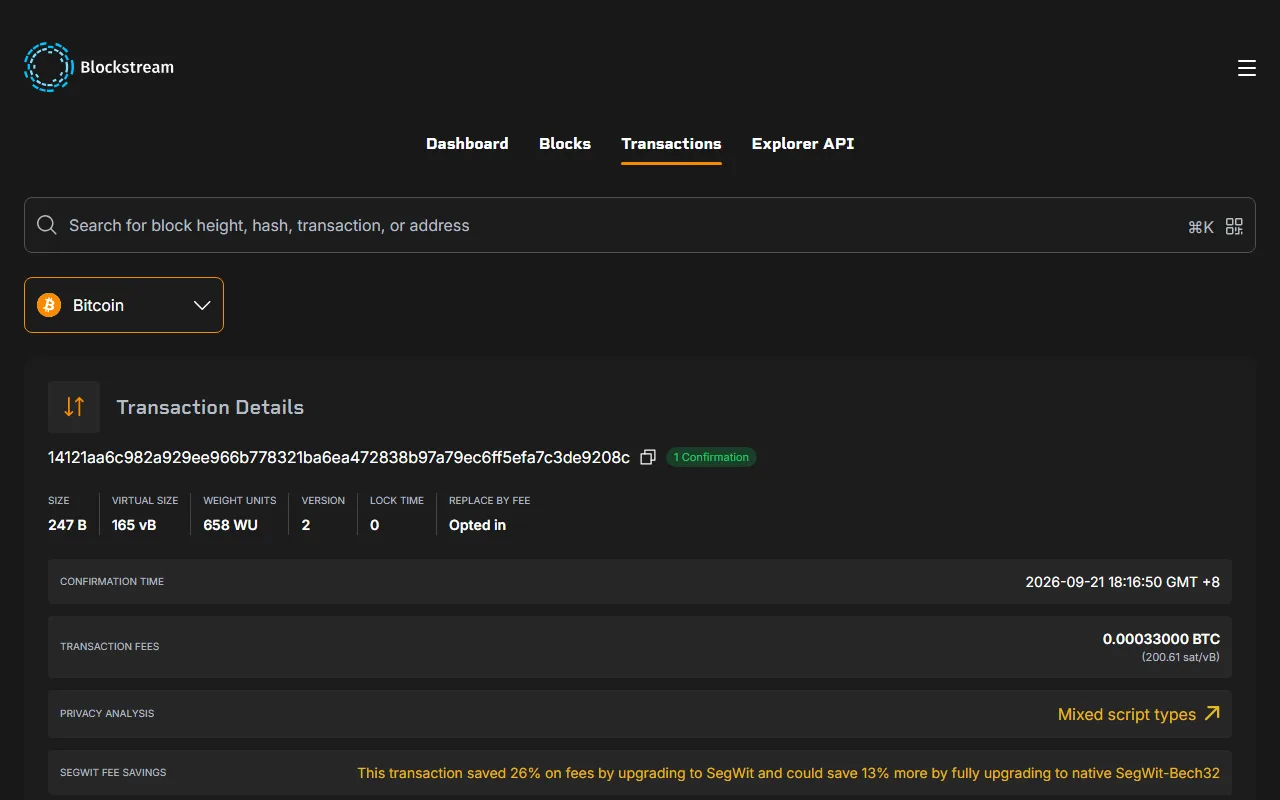Select the Transactions tab
1280x800 pixels.
pyautogui.click(x=671, y=144)
